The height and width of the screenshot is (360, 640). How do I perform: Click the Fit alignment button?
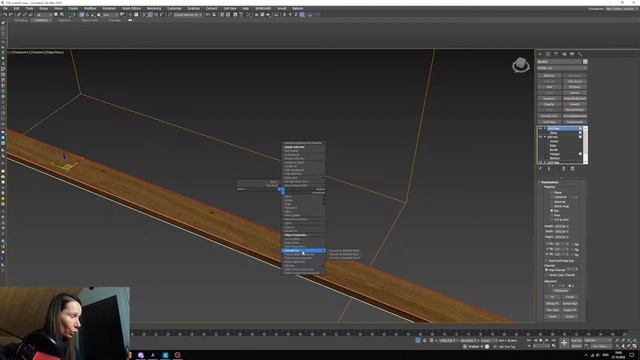point(553,297)
